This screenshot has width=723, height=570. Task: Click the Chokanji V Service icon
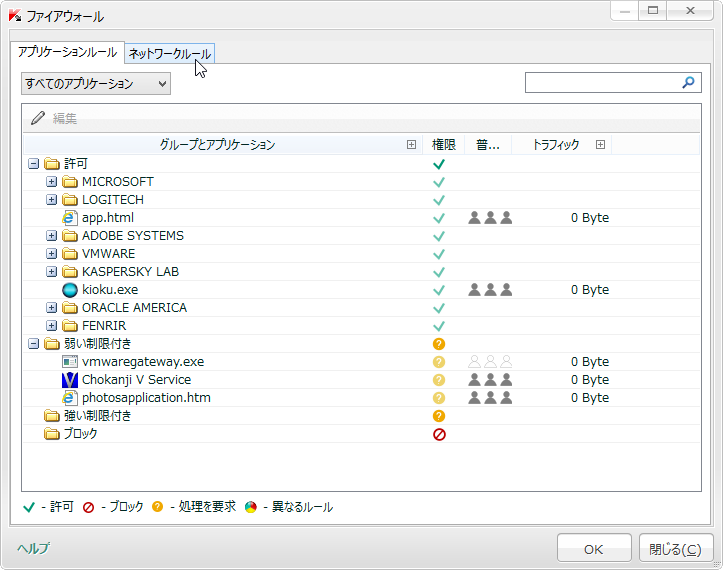(70, 380)
